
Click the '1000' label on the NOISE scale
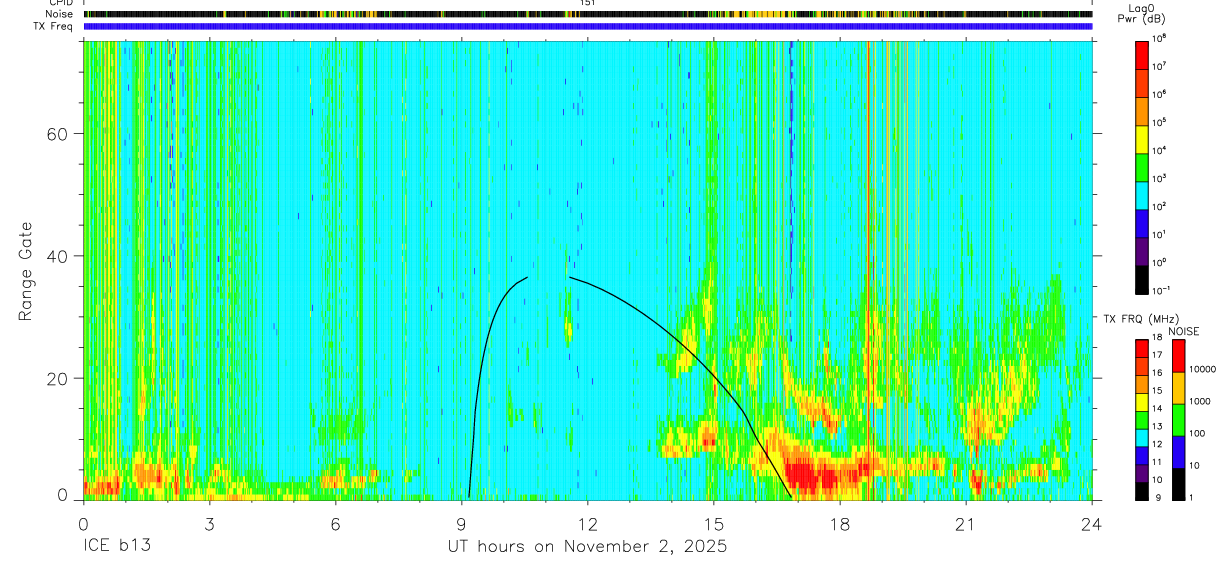click(1199, 401)
